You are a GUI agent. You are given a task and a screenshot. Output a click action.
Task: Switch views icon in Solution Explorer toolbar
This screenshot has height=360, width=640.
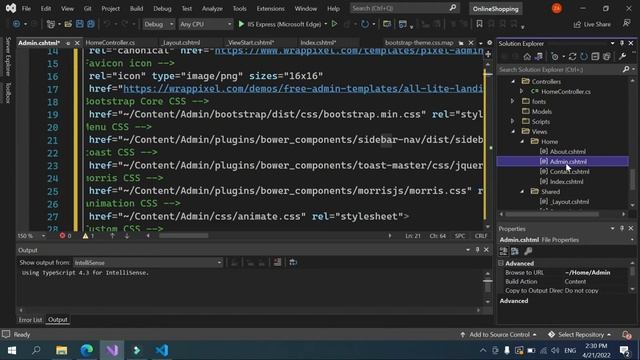539,56
